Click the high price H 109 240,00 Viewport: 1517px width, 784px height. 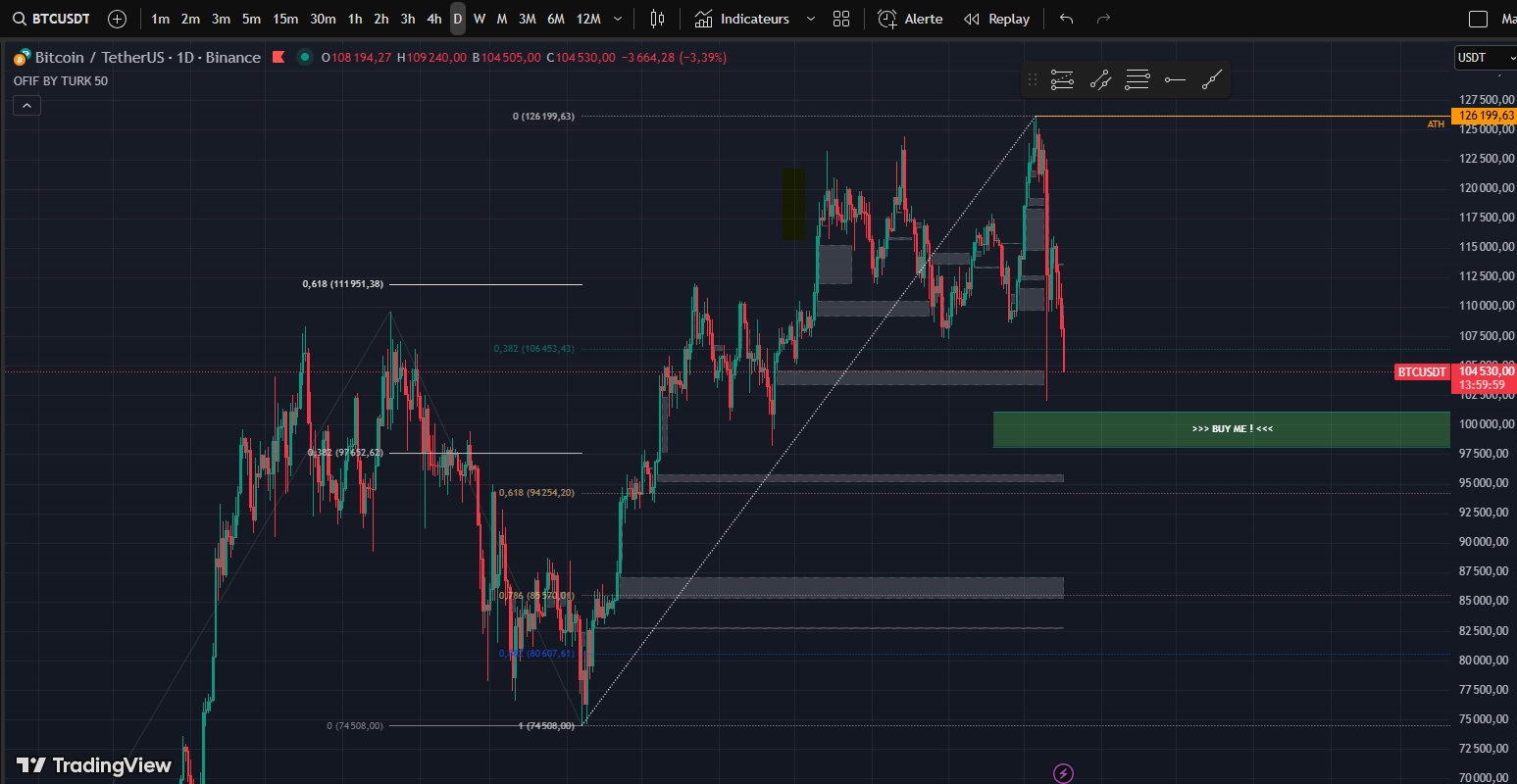pos(431,58)
